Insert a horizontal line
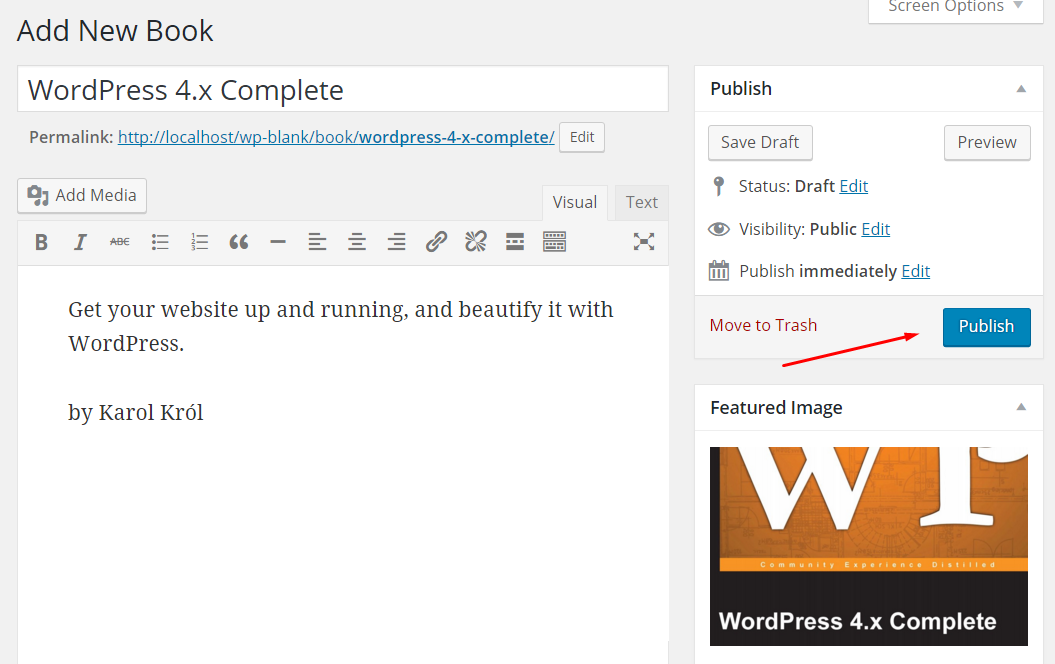 [278, 242]
